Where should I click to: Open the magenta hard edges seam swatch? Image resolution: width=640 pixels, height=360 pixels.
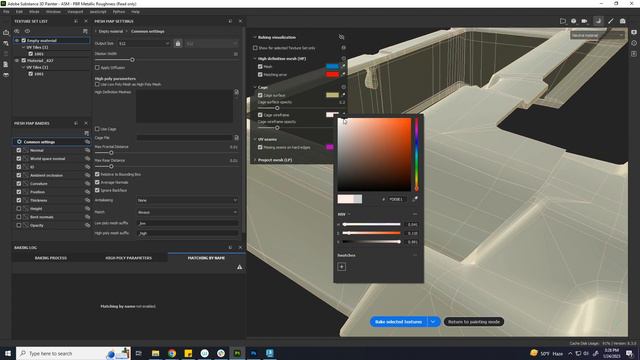[x=330, y=147]
